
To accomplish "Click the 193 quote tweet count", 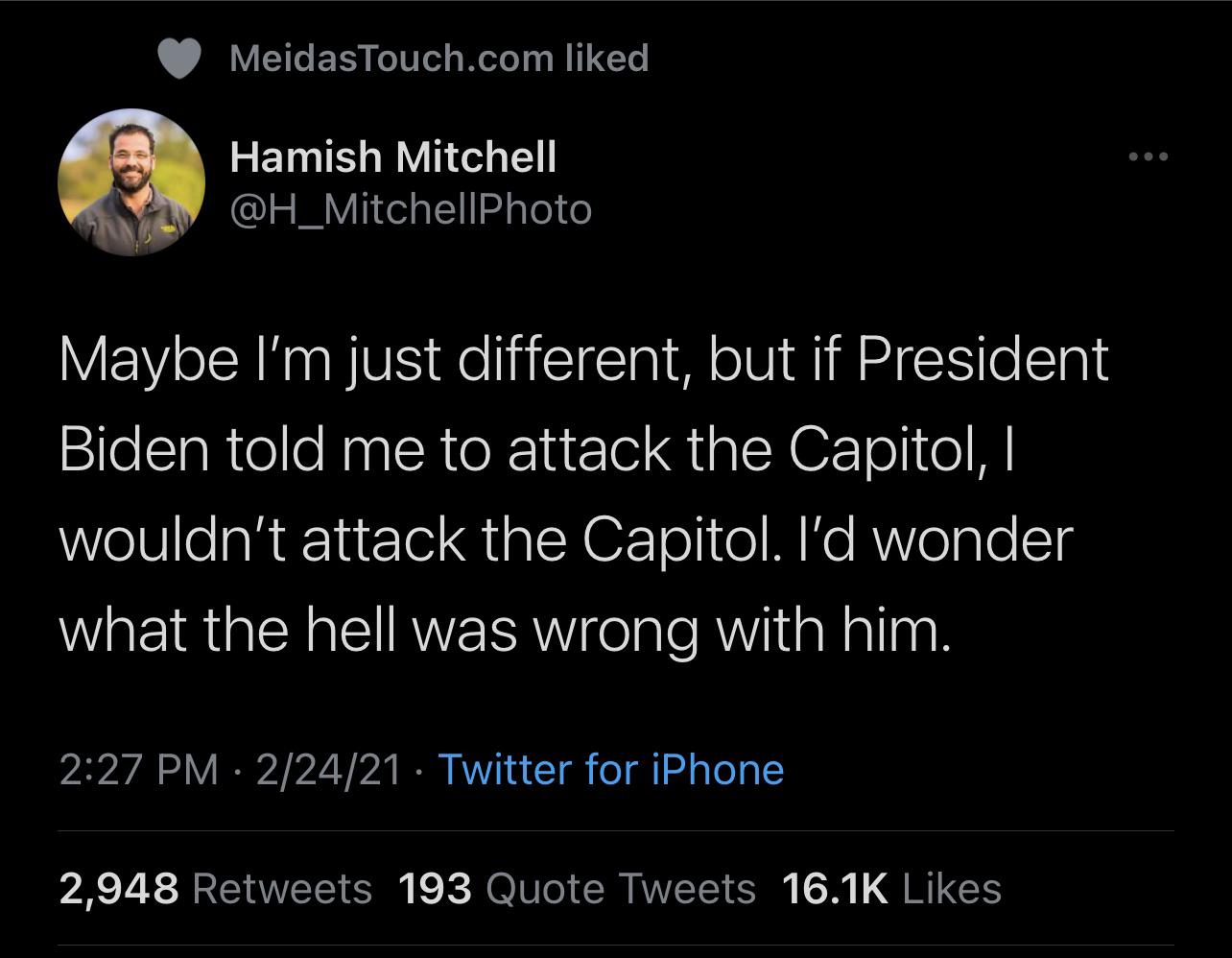I will pos(434,889).
